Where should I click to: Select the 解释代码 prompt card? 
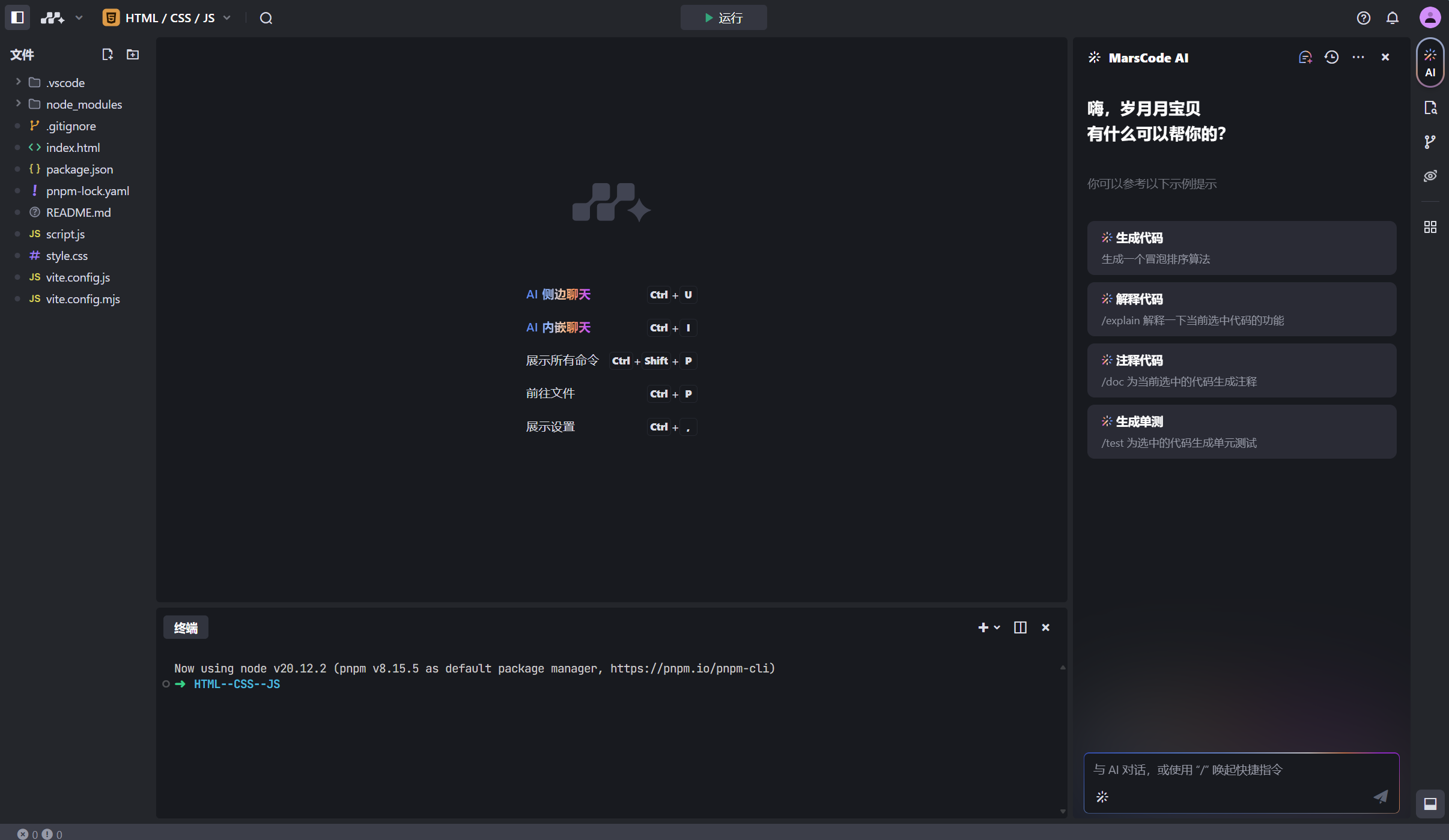click(1241, 309)
